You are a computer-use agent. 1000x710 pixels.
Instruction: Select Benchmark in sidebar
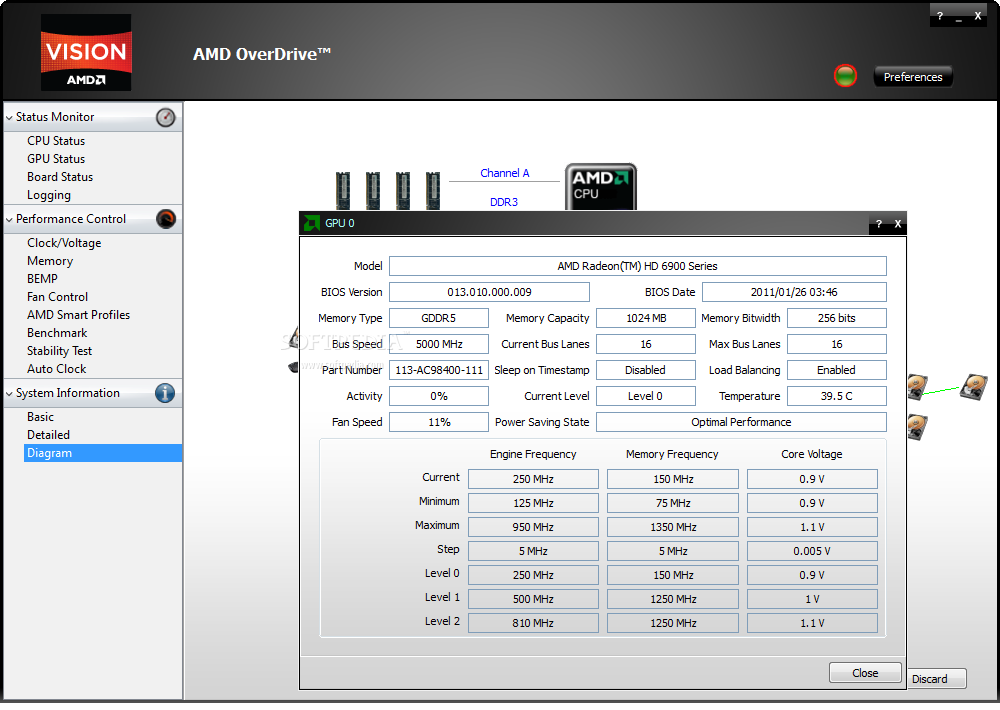(57, 333)
